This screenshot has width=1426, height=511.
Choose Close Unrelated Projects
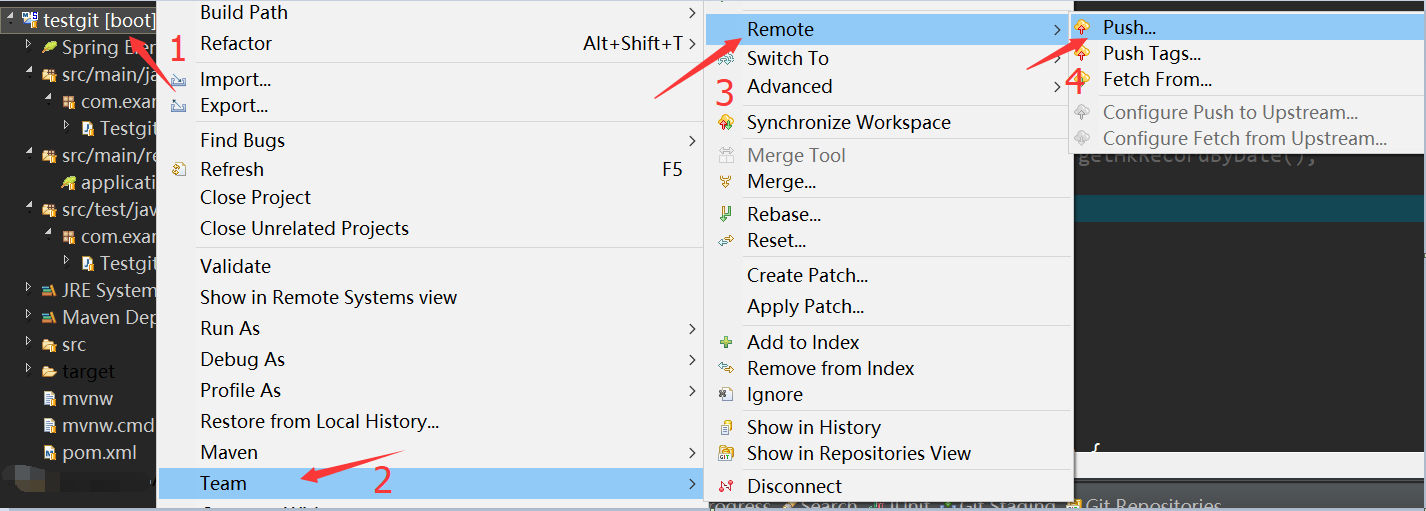[304, 228]
